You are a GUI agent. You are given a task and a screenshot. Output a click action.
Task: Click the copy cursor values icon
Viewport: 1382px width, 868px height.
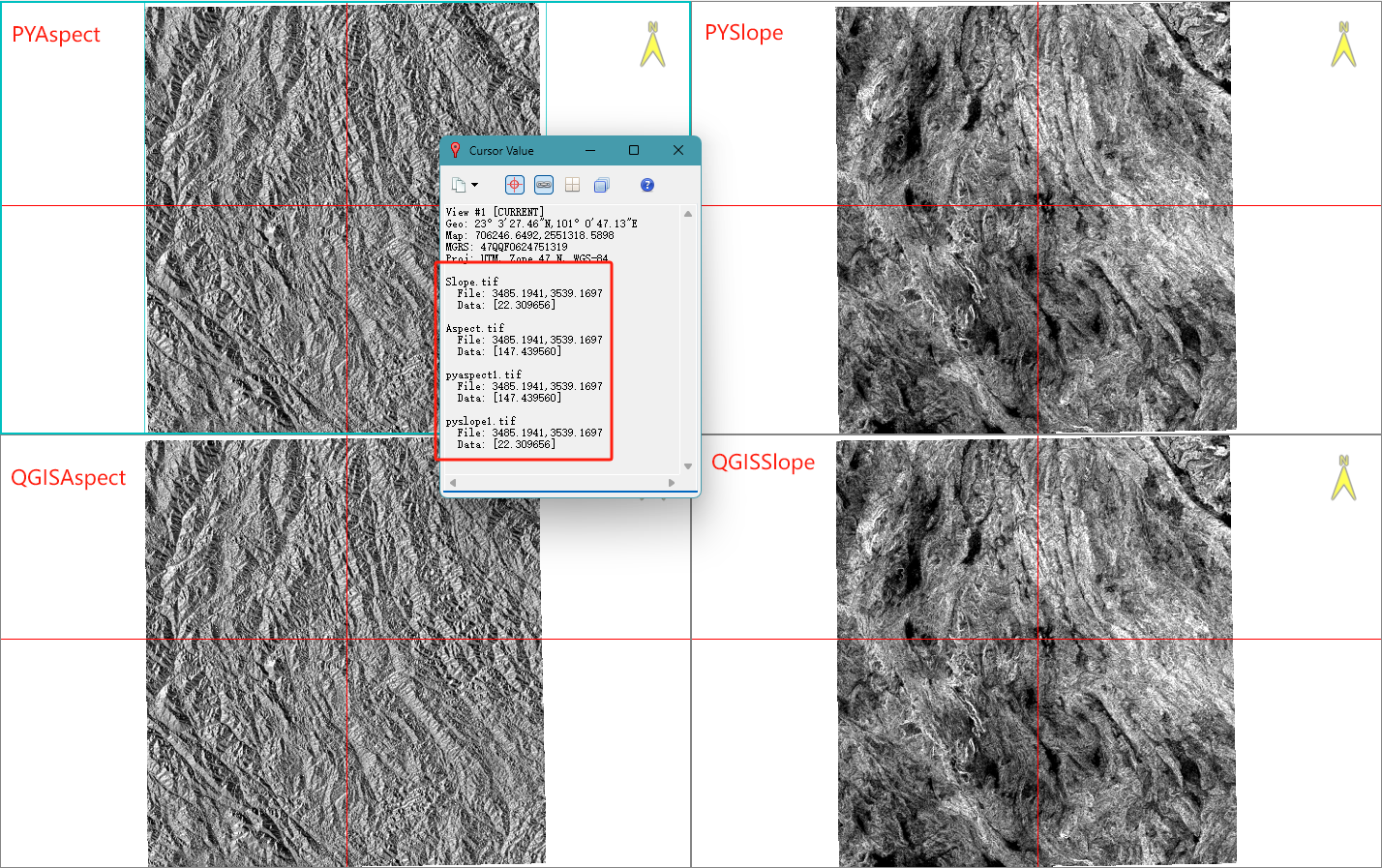pos(459,185)
